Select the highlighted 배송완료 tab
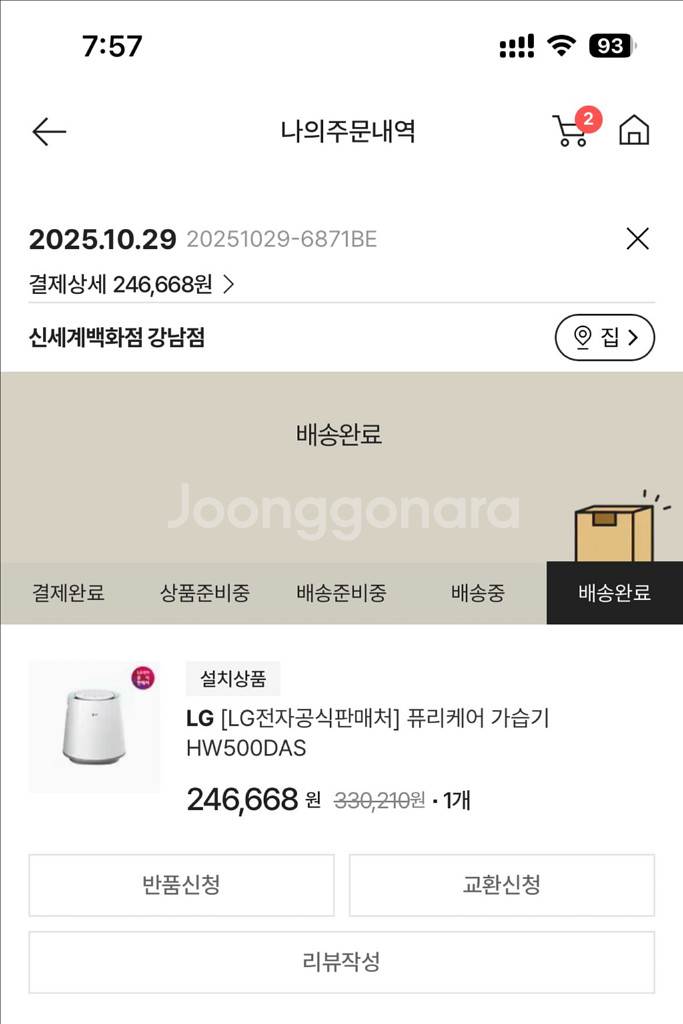Image resolution: width=683 pixels, height=1024 pixels. (x=613, y=593)
